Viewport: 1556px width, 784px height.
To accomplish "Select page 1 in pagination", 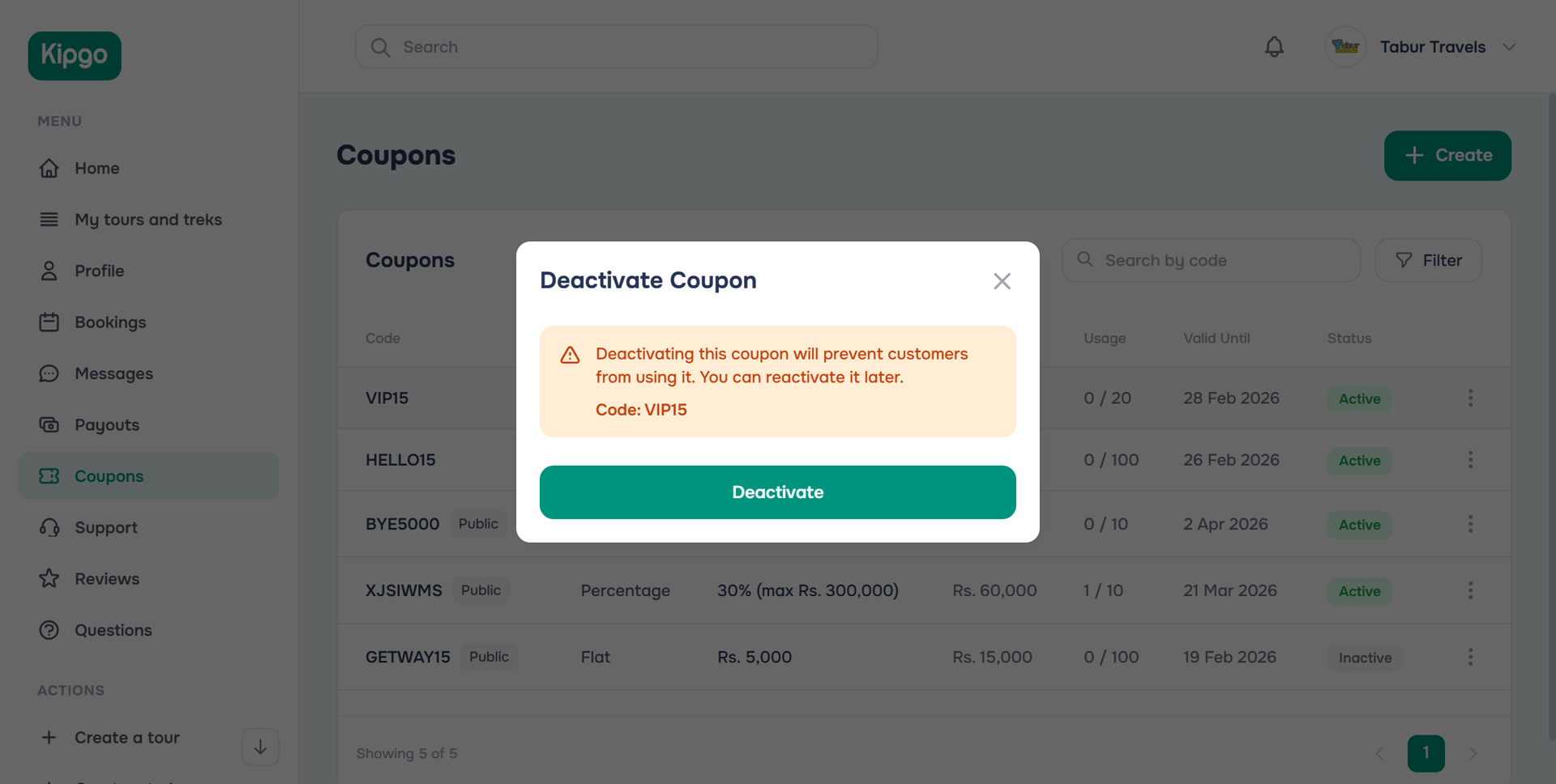I will pos(1426,753).
